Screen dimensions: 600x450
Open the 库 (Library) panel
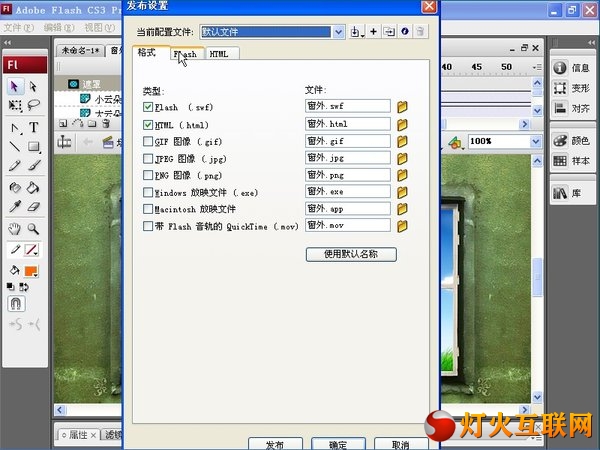[x=567, y=193]
